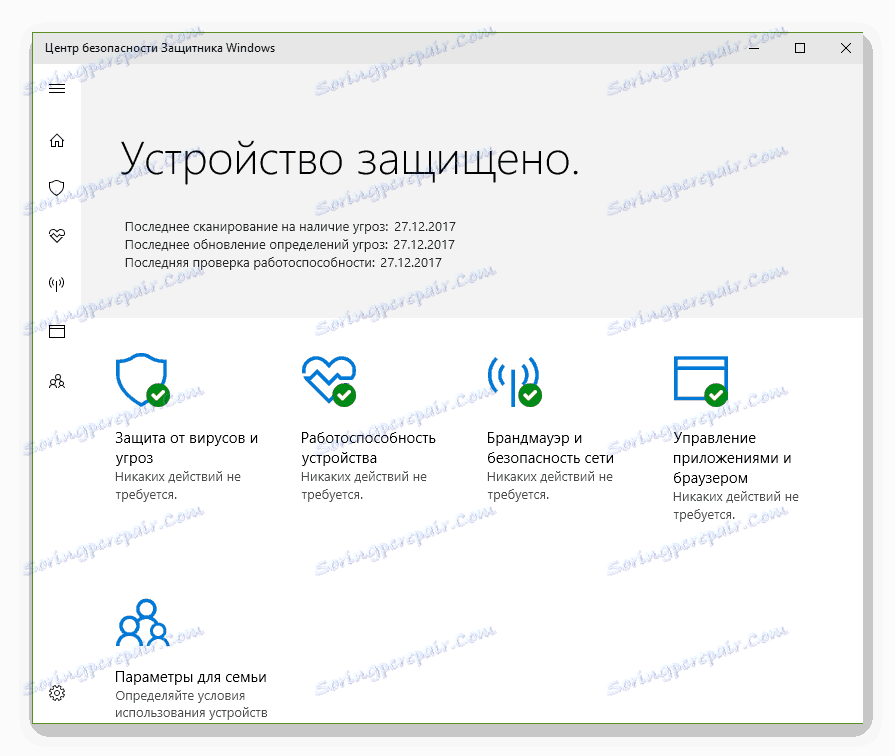This screenshot has height=756, width=895.
Task: Open "Брандмауэр и безопасность сети" heading
Action: click(x=550, y=448)
